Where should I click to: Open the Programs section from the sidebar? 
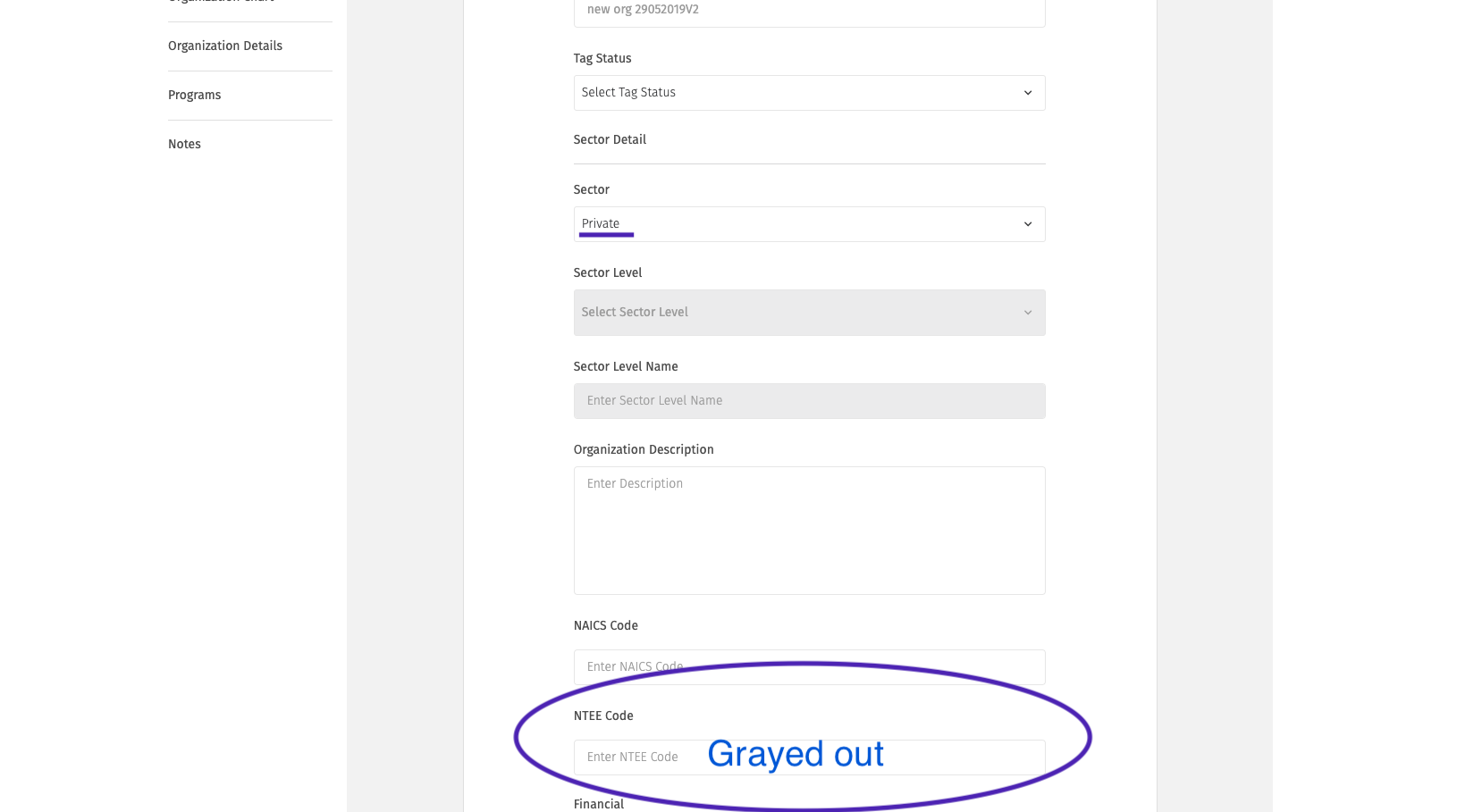click(x=194, y=95)
